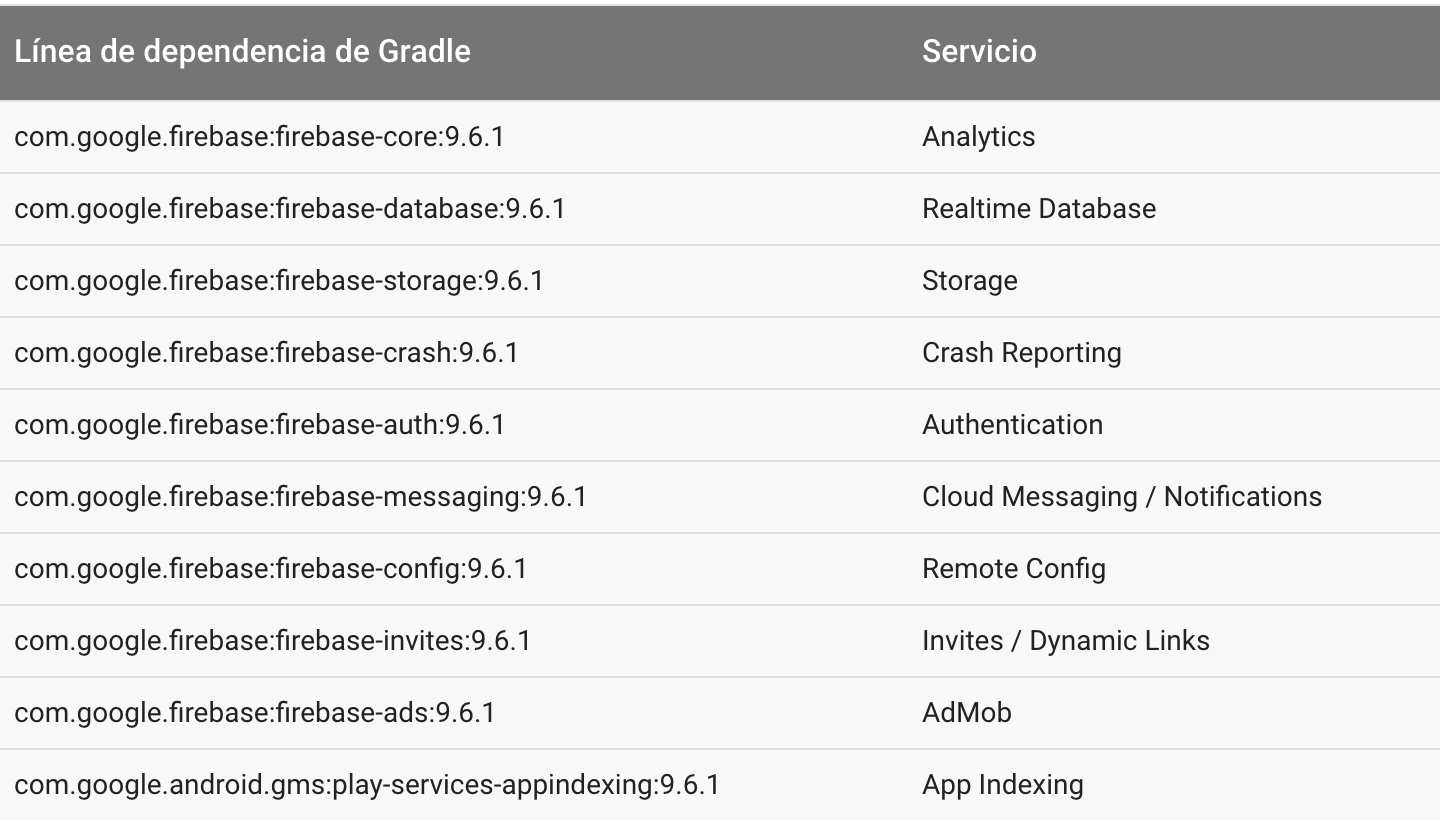Click the Servicio column header
This screenshot has width=1448, height=822.
click(x=978, y=52)
